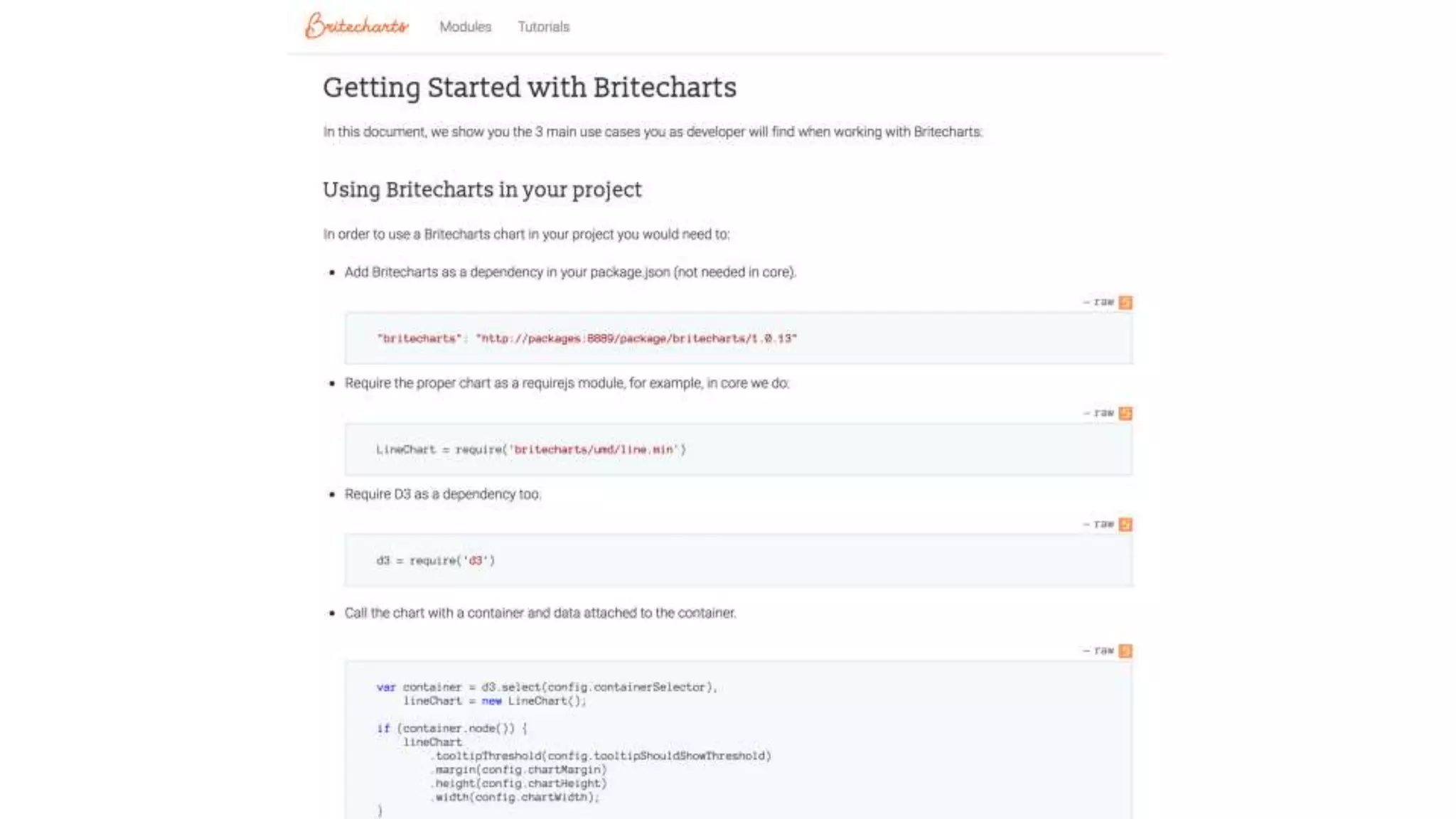Image resolution: width=1456 pixels, height=819 pixels.
Task: Click the Using Britecharts in your project heading
Action: coord(482,190)
